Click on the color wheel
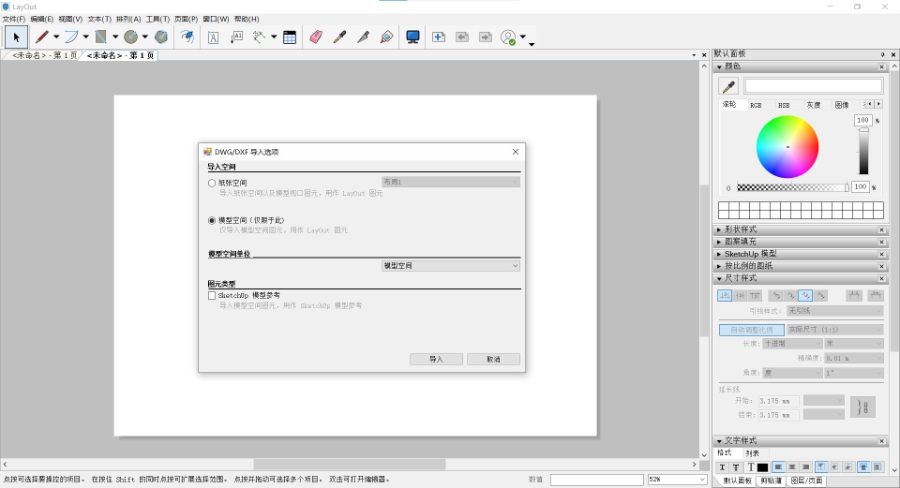The height and width of the screenshot is (488, 900). click(787, 147)
